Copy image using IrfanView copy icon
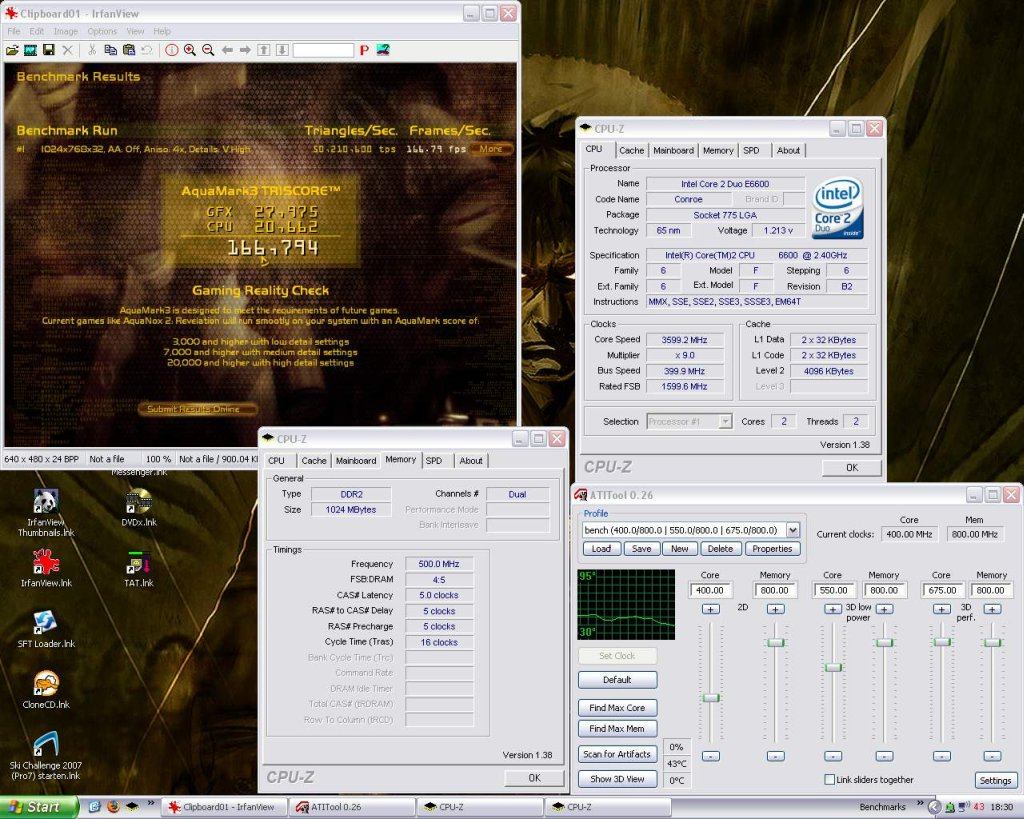This screenshot has height=819, width=1024. coord(110,50)
